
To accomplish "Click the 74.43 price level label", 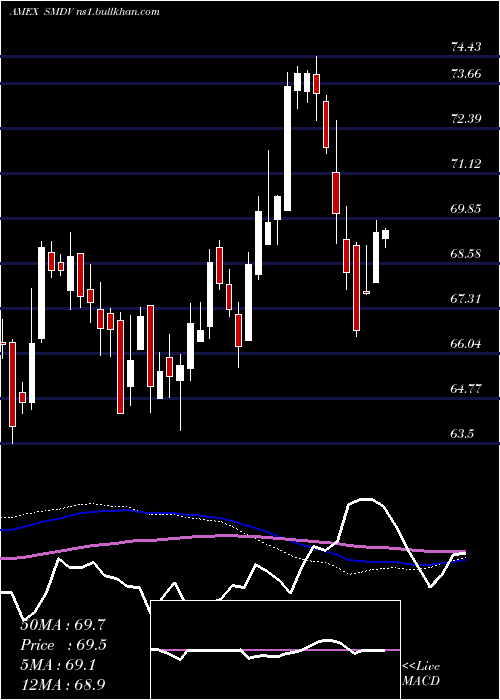I will [x=466, y=46].
